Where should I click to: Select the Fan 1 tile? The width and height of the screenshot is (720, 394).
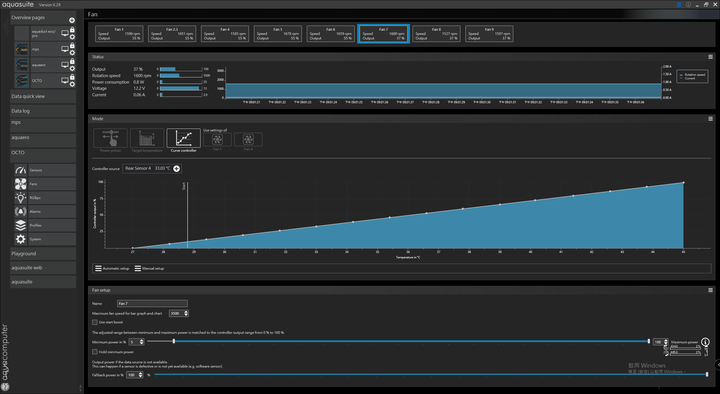coord(119,34)
